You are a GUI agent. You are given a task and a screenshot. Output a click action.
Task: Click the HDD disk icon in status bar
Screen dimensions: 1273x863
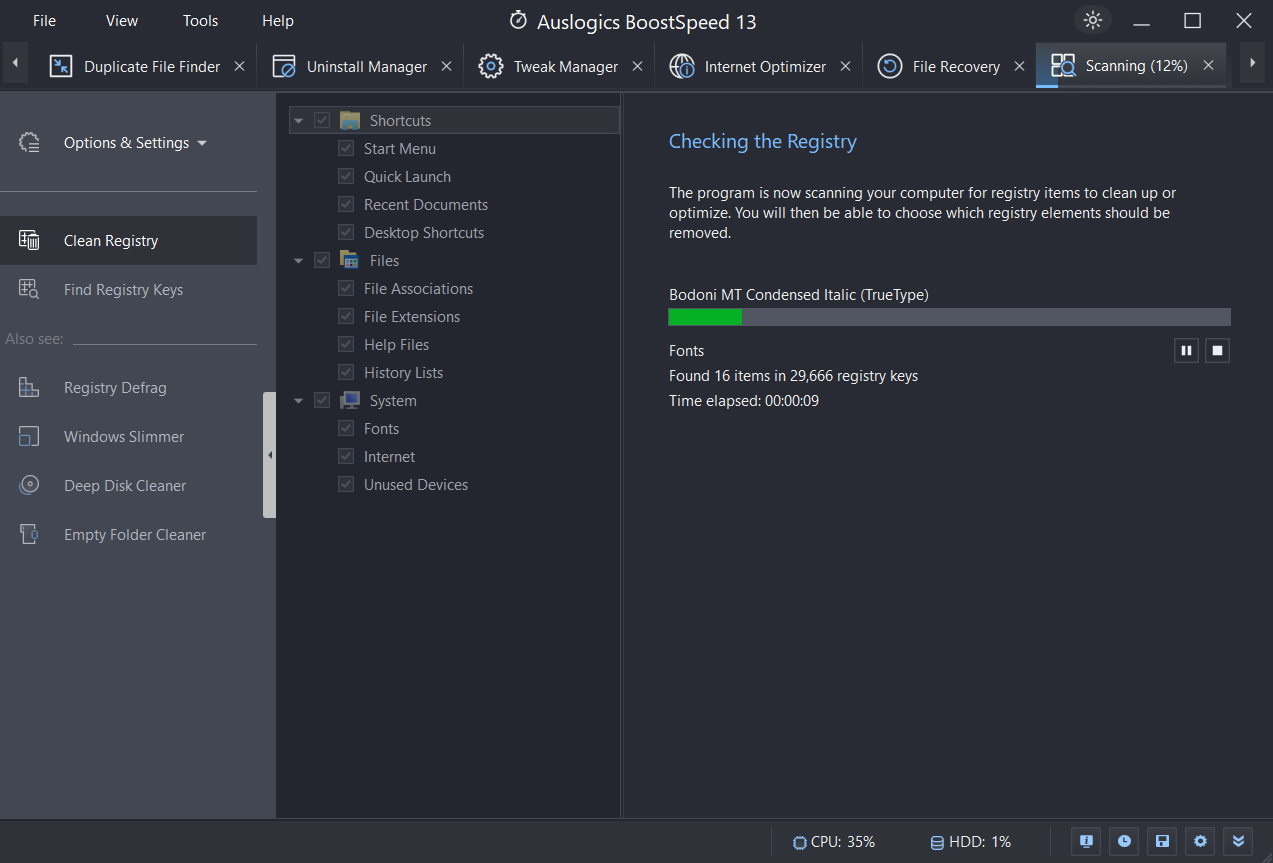coord(937,842)
